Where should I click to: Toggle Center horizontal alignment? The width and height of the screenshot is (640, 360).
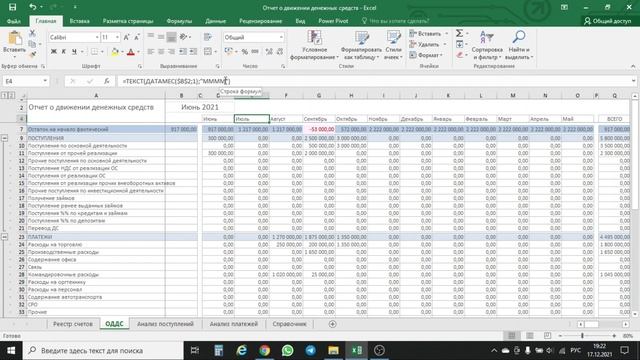pyautogui.click(x=161, y=51)
